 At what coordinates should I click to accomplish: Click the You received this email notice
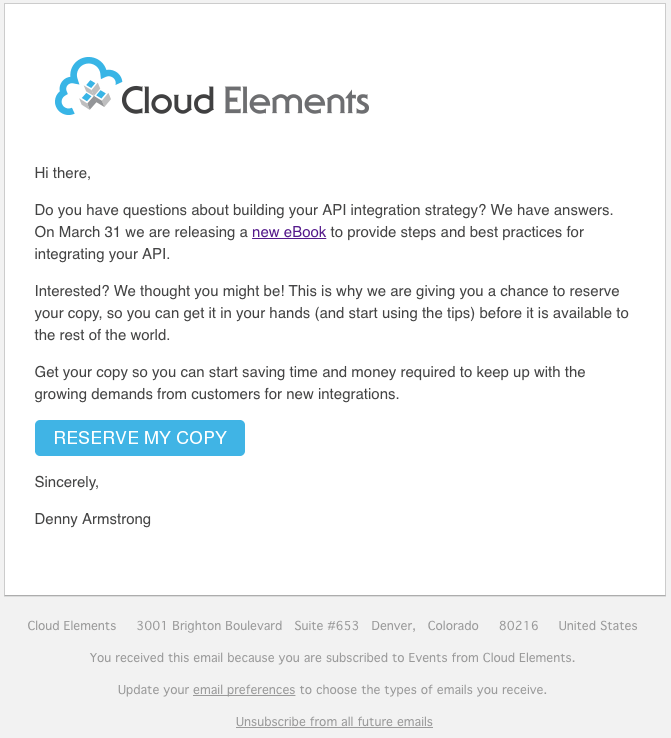click(332, 658)
